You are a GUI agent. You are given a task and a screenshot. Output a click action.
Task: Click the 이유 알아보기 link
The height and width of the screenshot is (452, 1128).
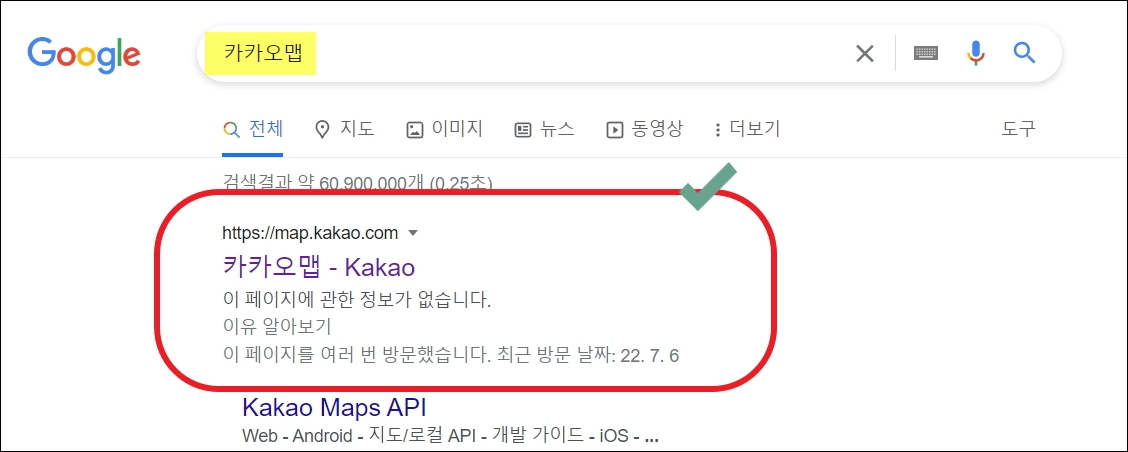click(277, 326)
